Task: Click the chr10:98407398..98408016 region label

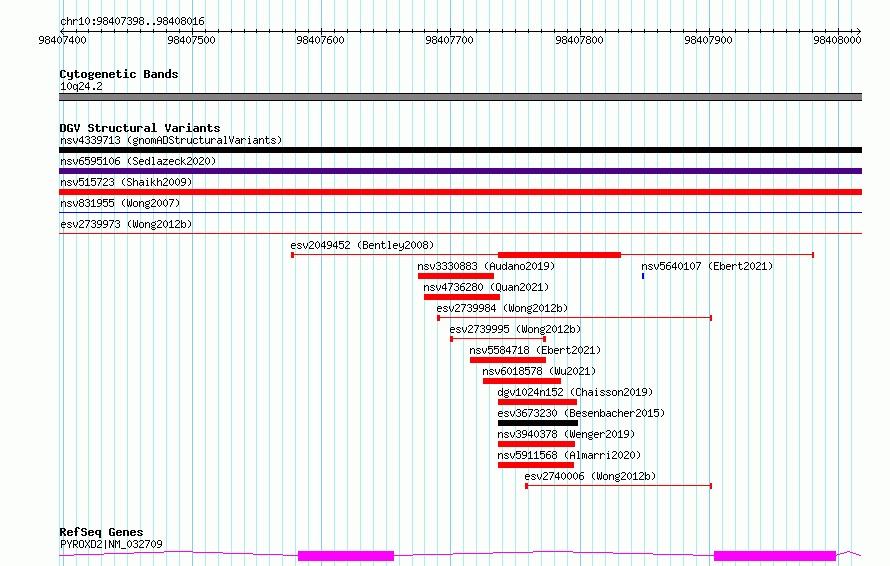Action: (x=132, y=22)
